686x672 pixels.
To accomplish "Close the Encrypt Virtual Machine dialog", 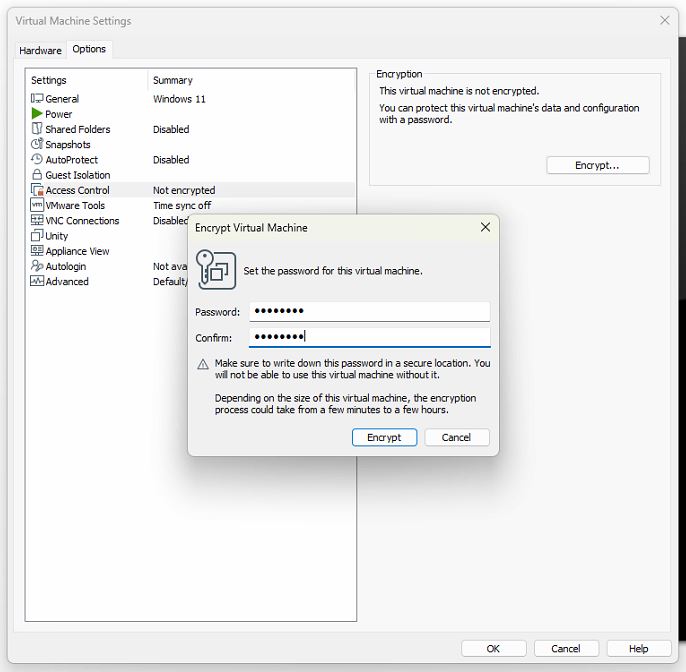I will pos(485,228).
